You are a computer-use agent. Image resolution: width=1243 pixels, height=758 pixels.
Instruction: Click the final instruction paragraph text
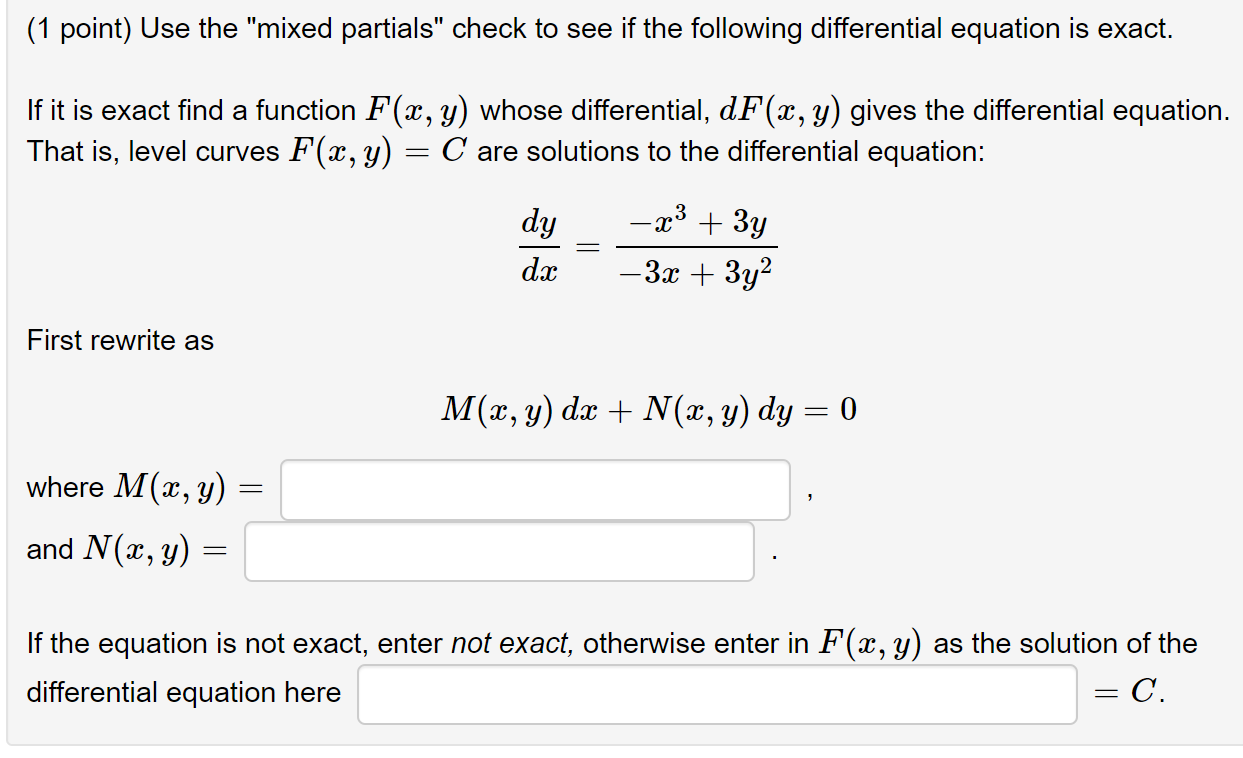[x=610, y=643]
